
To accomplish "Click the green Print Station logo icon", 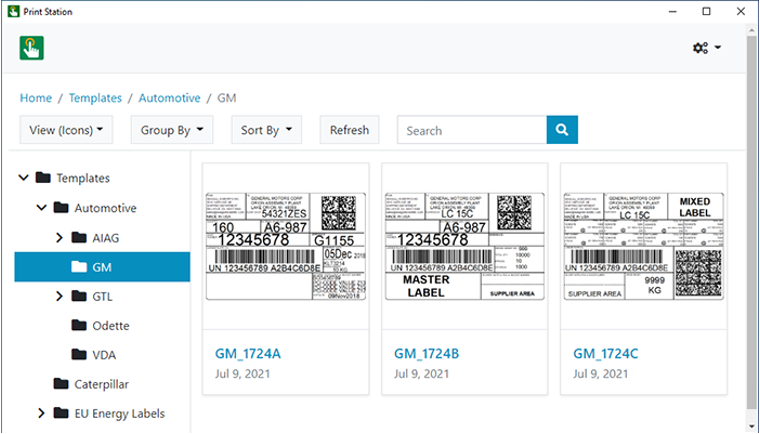I will (x=33, y=47).
